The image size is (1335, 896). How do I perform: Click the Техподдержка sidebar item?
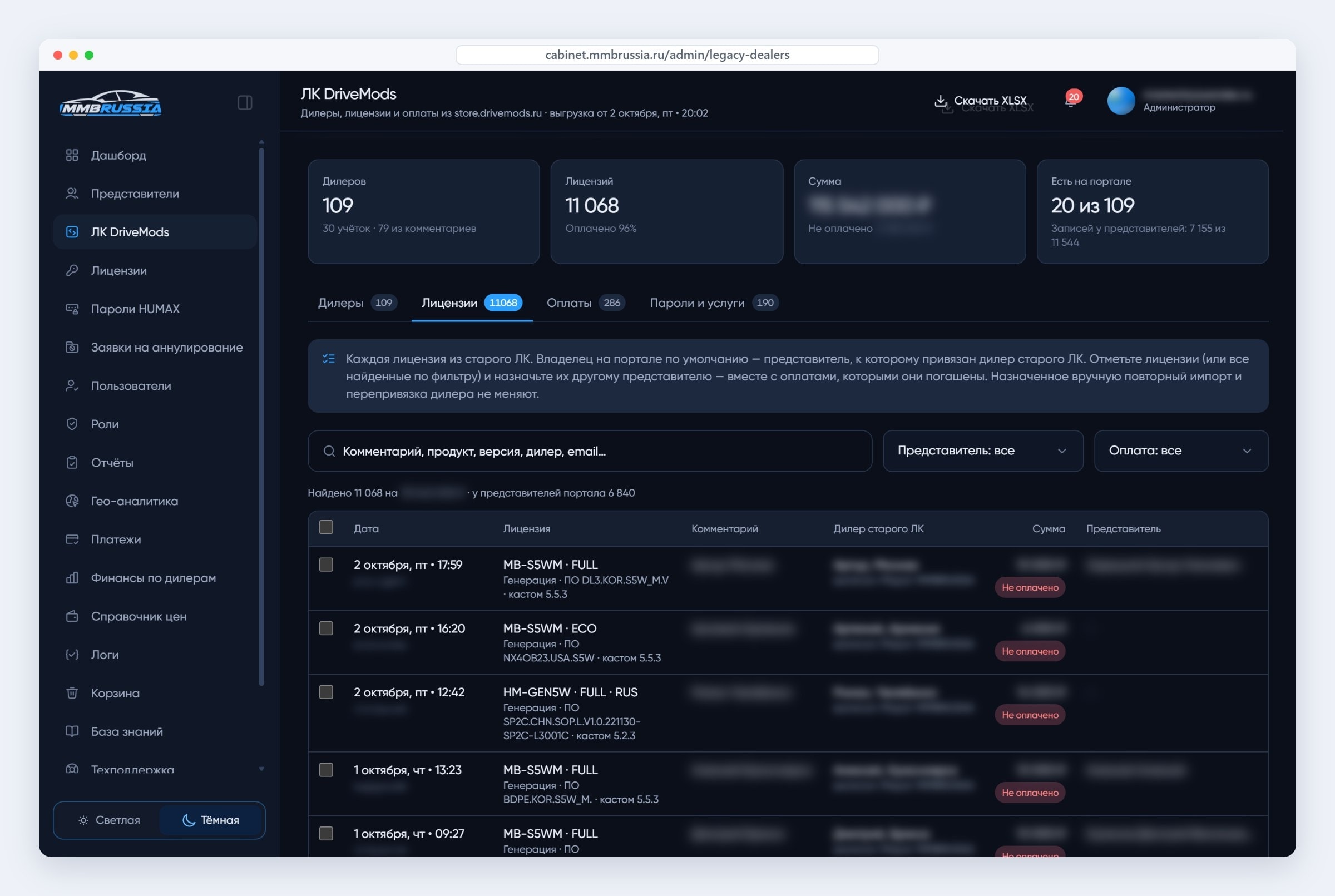pos(154,769)
